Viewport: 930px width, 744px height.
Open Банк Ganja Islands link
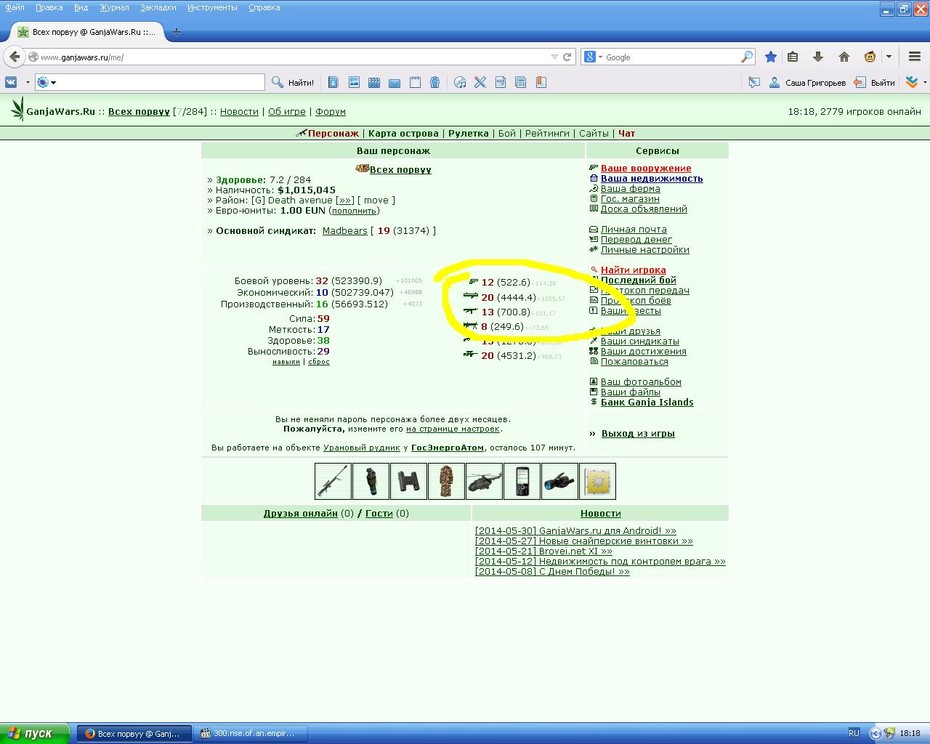(x=647, y=402)
